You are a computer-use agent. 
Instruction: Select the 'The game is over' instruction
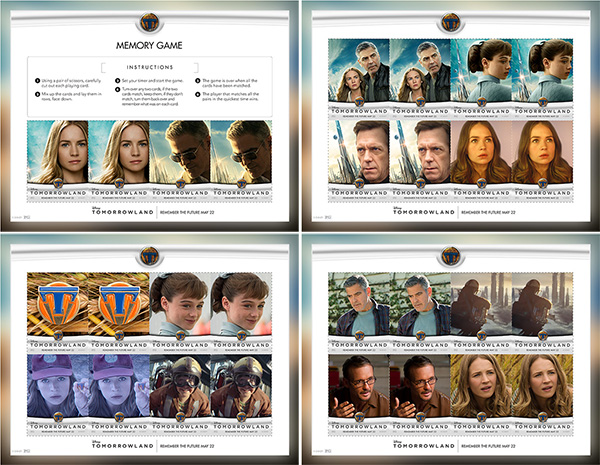pyautogui.click(x=230, y=83)
